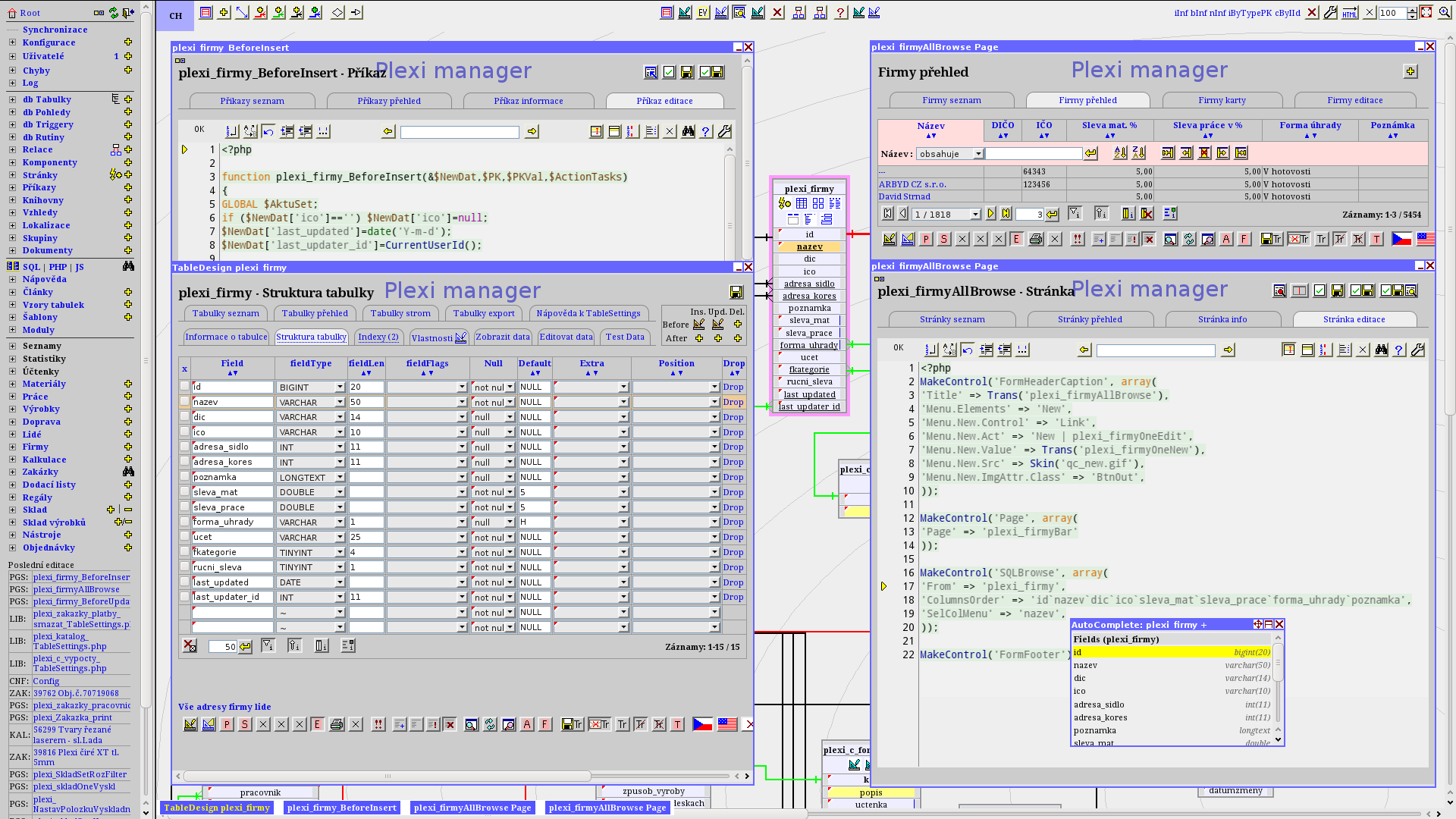Click the delete rows icon below TableDesign grid
The image size is (1456, 819).
pos(190,646)
